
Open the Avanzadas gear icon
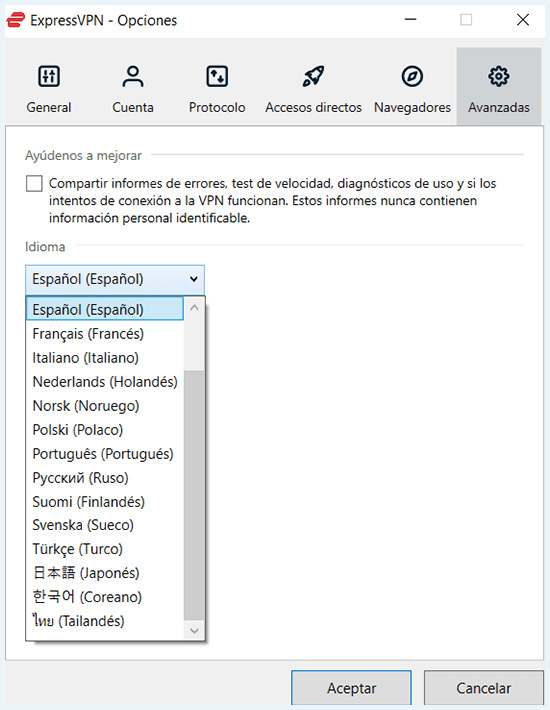498,76
